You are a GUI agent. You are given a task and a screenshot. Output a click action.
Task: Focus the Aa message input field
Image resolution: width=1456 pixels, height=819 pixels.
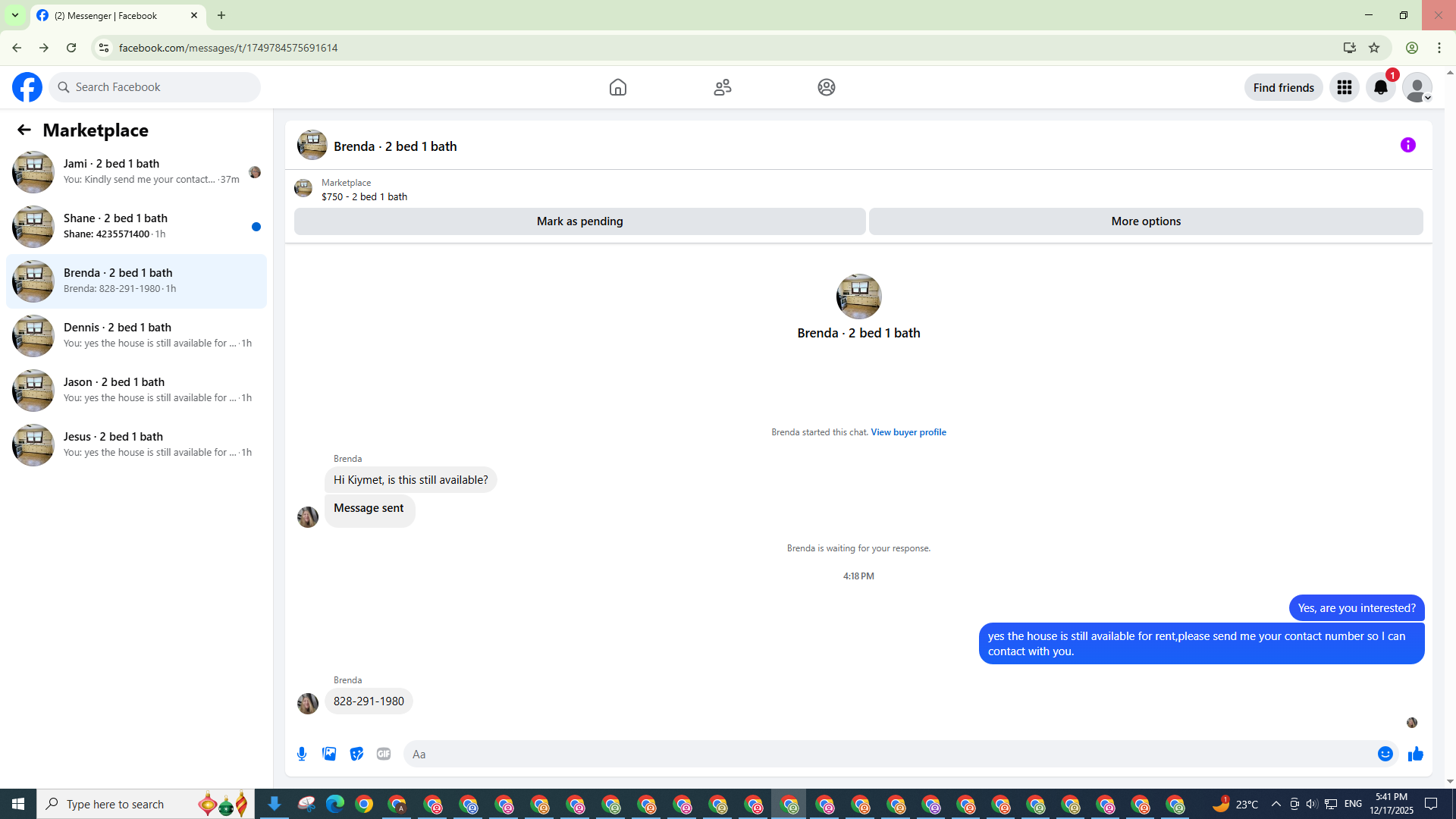pos(887,754)
